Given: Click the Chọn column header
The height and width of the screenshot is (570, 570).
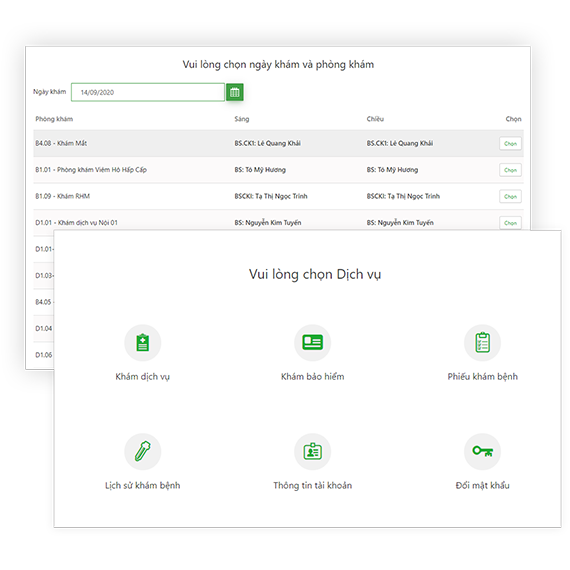Looking at the screenshot, I should click(513, 119).
